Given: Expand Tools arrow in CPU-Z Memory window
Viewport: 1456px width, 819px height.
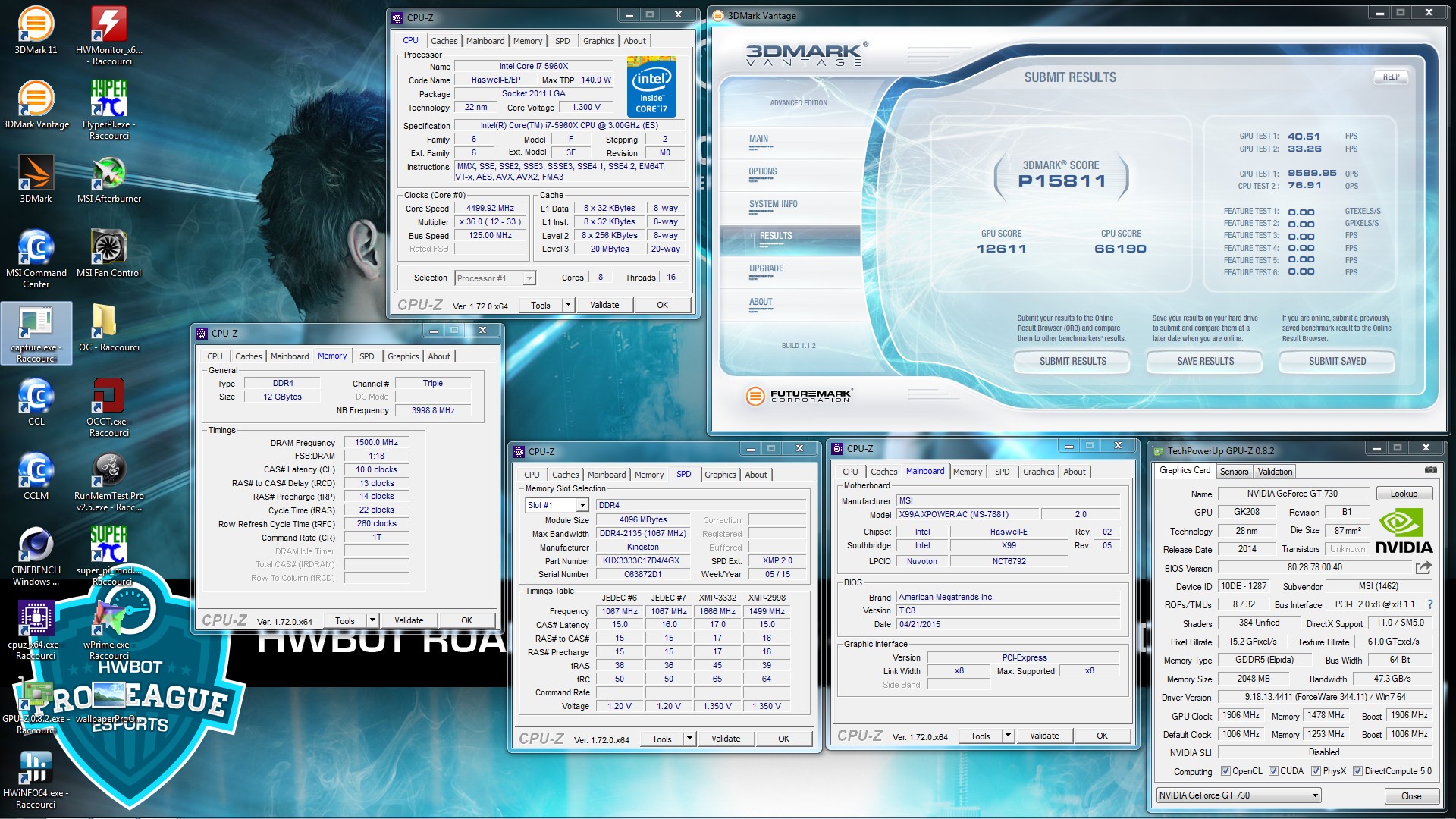Looking at the screenshot, I should (372, 620).
